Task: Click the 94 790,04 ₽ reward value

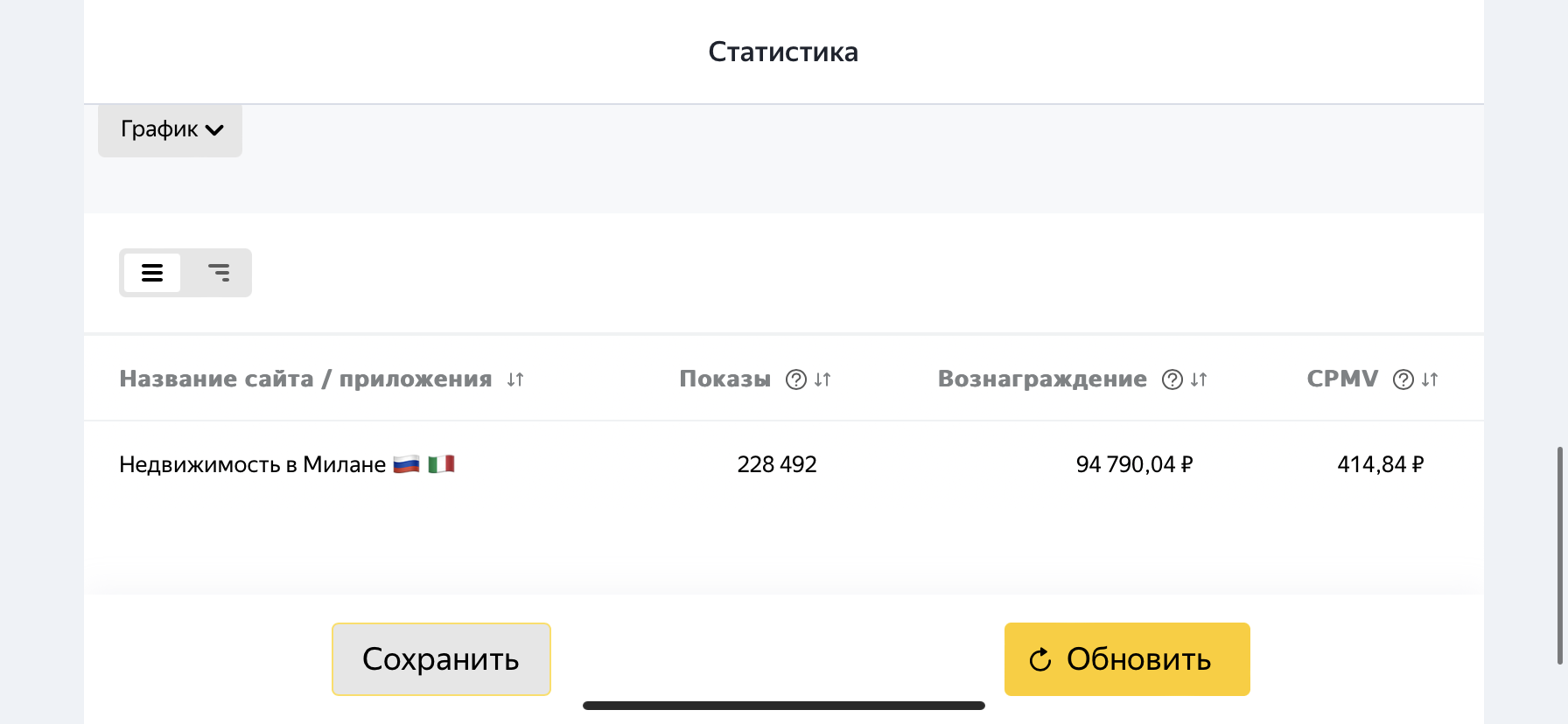Action: [x=1135, y=464]
